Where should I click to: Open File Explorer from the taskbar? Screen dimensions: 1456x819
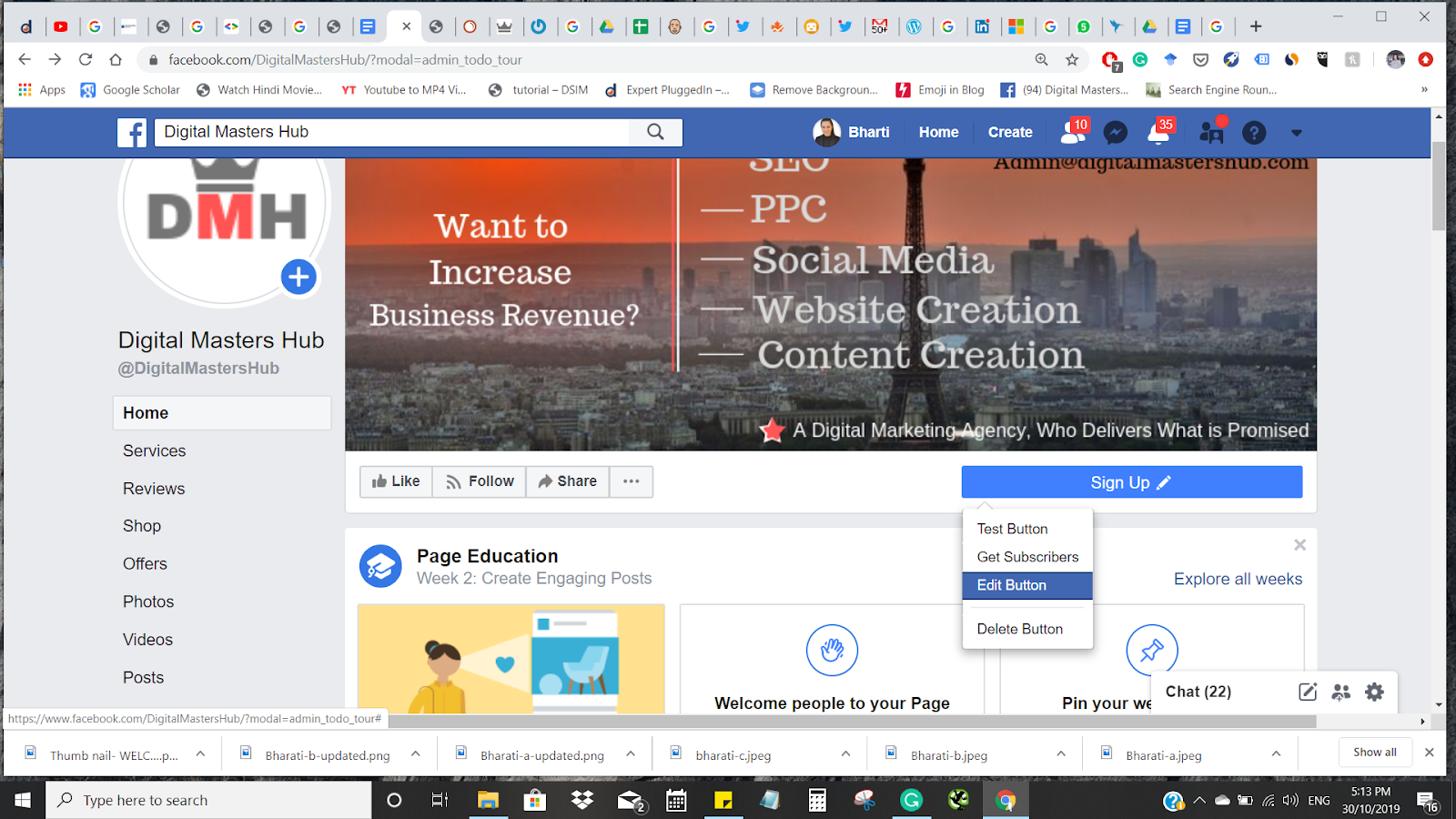tap(488, 800)
